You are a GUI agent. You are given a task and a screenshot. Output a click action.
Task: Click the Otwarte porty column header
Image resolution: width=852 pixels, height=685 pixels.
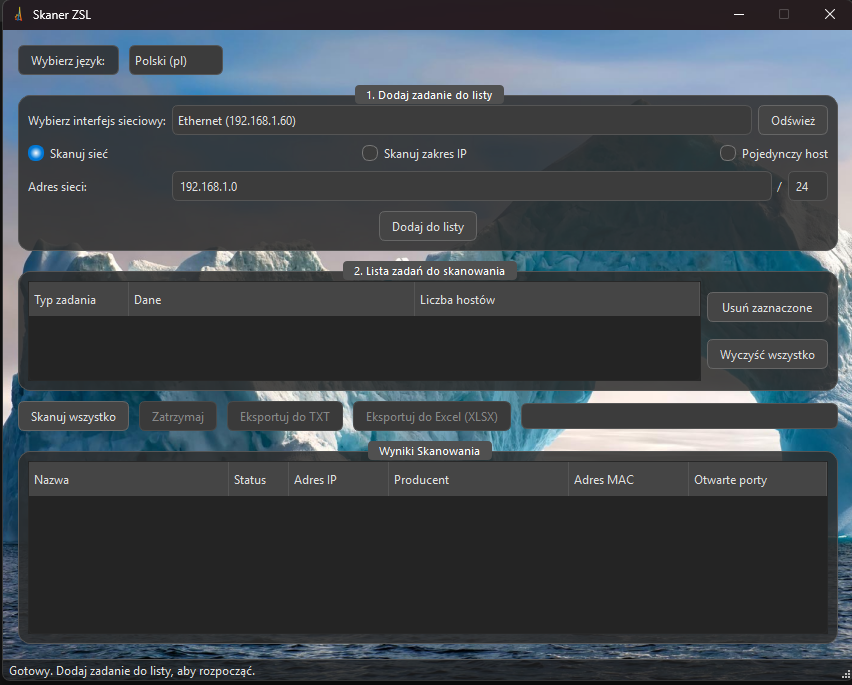tap(757, 480)
